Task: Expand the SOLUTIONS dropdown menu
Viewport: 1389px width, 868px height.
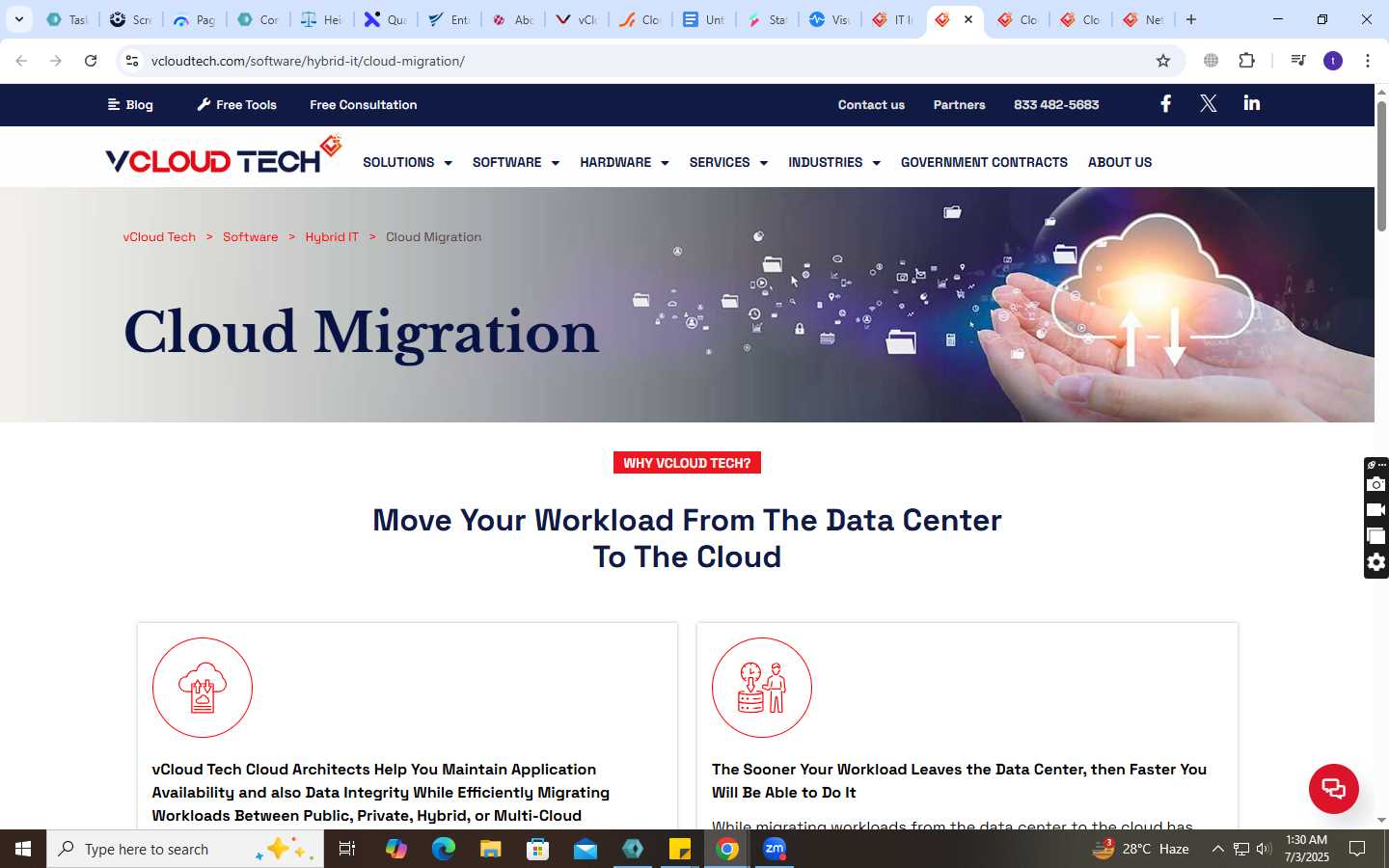Action: point(407,162)
